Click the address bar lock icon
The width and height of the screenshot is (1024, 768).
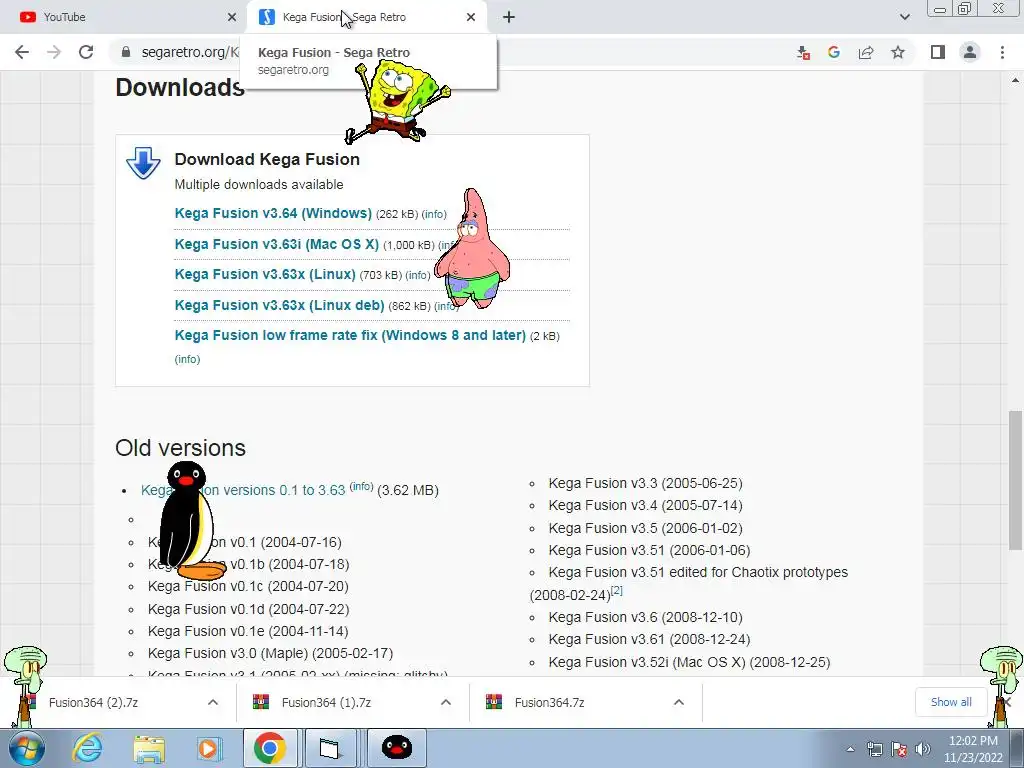126,52
